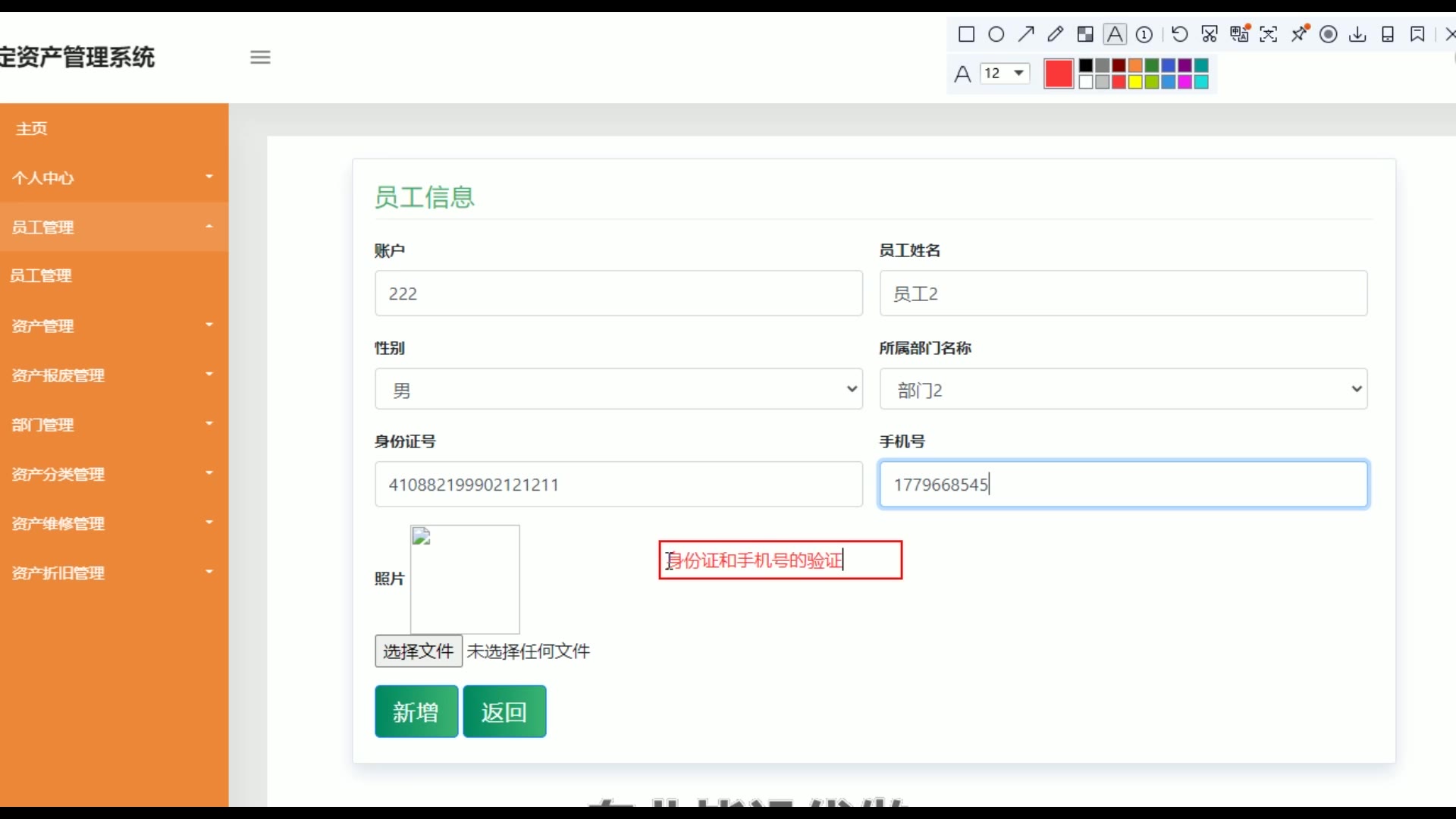Toggle the hamburger sidebar menu
The image size is (1456, 819).
point(260,57)
